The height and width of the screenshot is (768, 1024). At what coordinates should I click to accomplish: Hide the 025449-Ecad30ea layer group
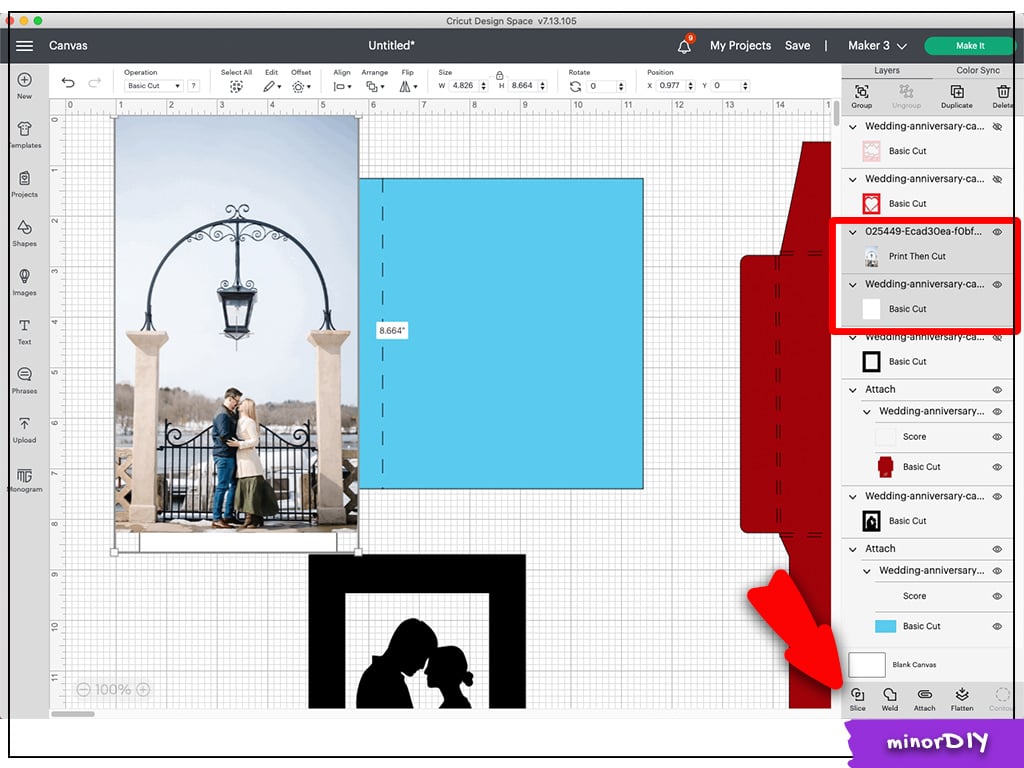click(x=997, y=232)
